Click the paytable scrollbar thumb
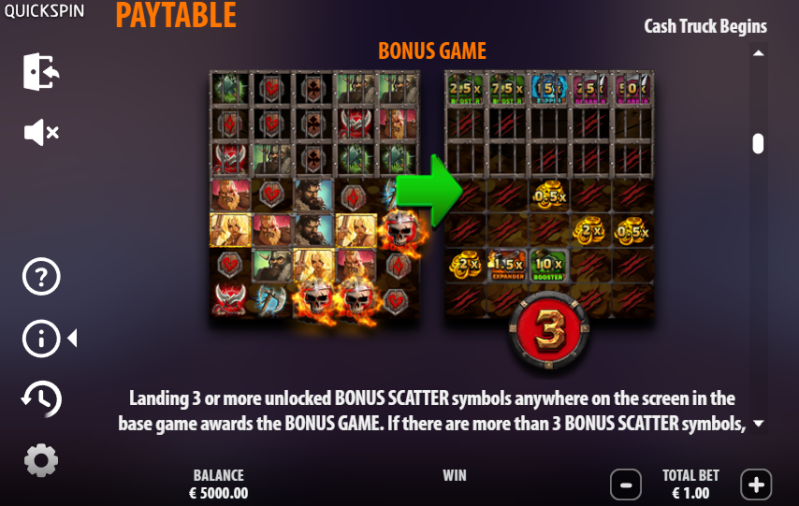This screenshot has height=506, width=799. coord(758,144)
